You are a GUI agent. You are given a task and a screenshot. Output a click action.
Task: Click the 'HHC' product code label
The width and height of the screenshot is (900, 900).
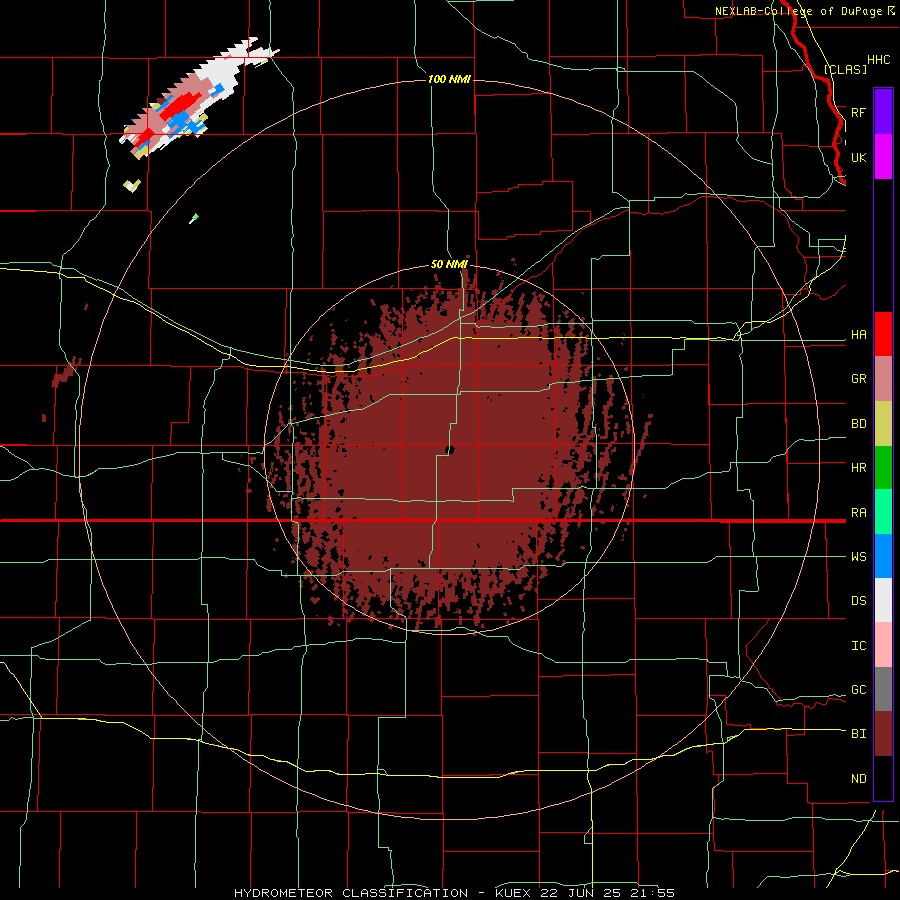(878, 60)
